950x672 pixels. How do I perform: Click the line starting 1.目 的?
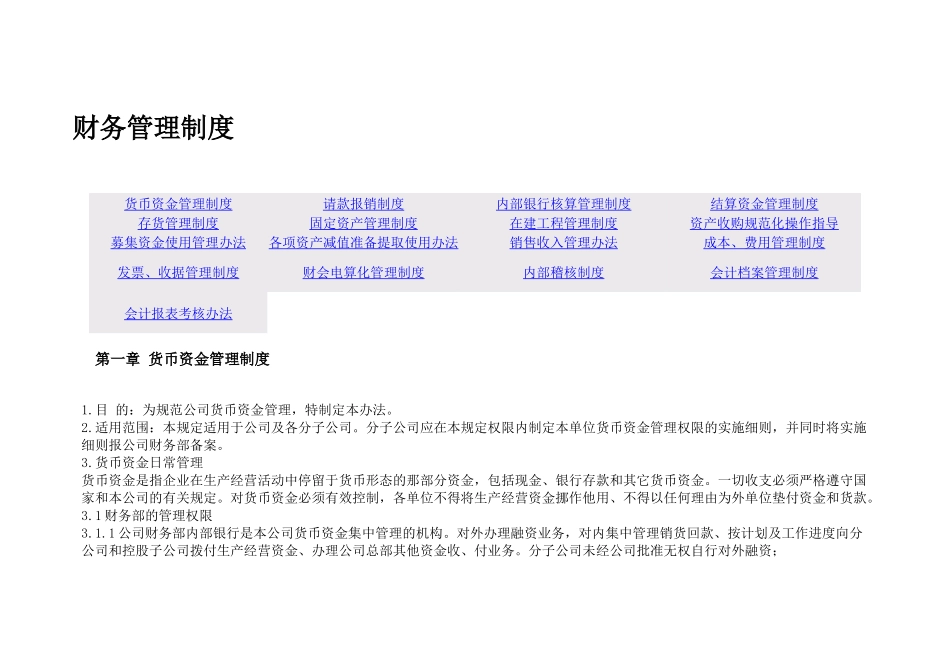239,410
